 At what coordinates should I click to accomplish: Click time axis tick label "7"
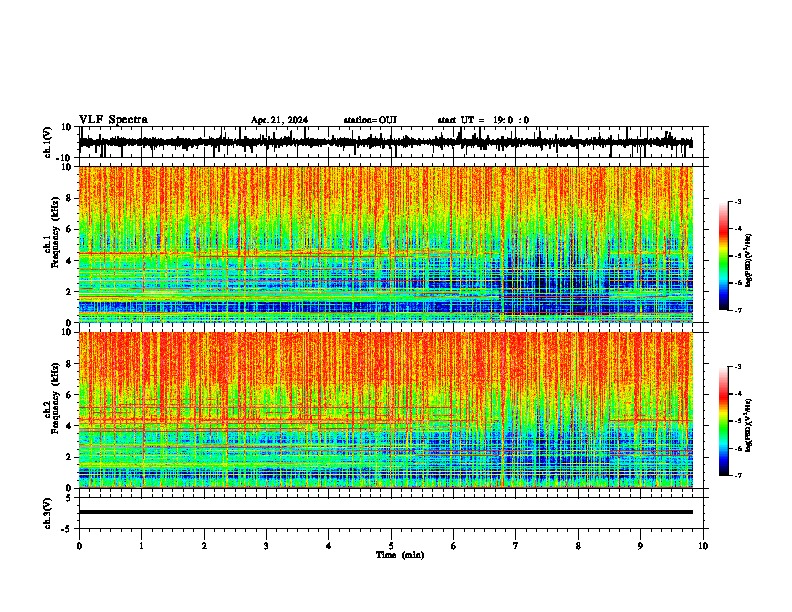516,546
